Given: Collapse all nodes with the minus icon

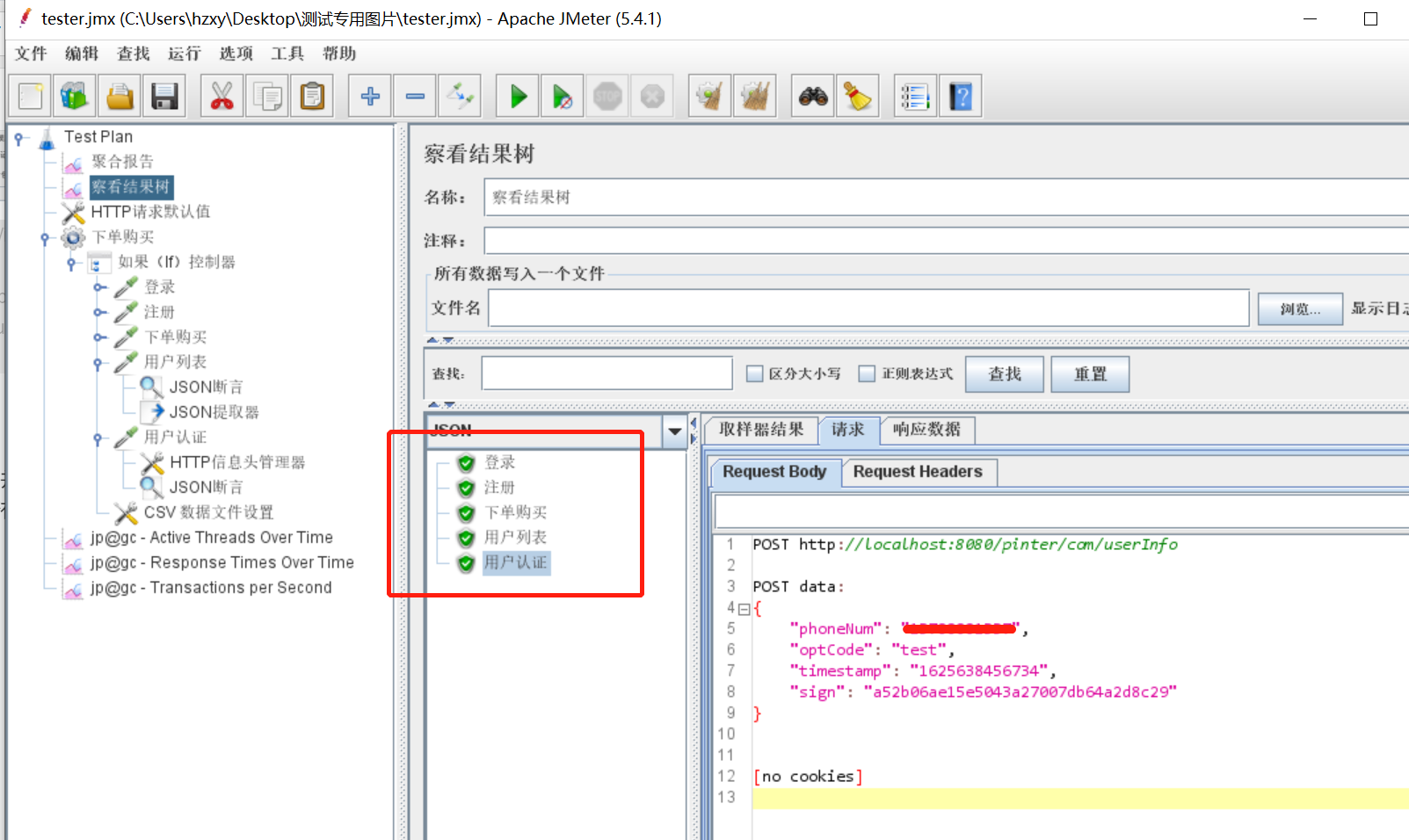Looking at the screenshot, I should pos(415,96).
